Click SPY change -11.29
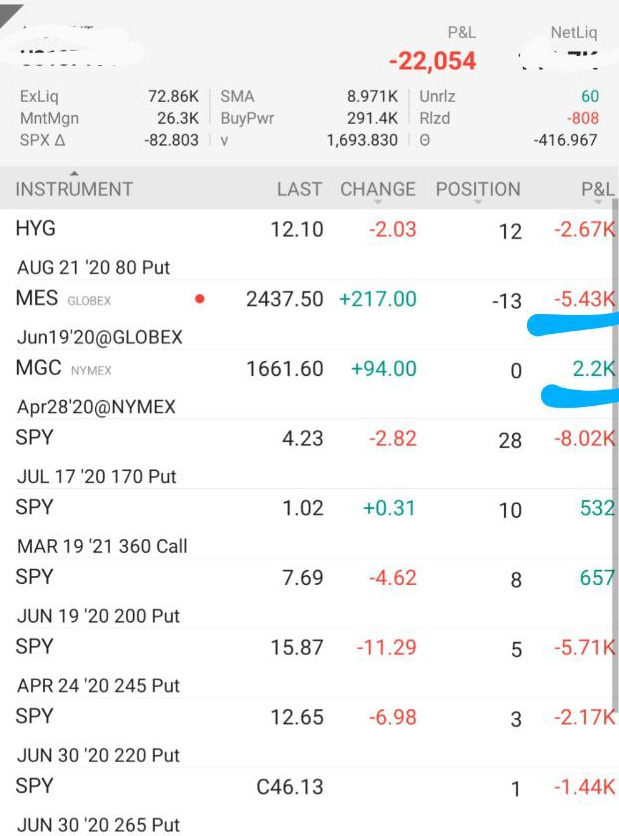Screen dimensions: 619x836 pos(386,648)
